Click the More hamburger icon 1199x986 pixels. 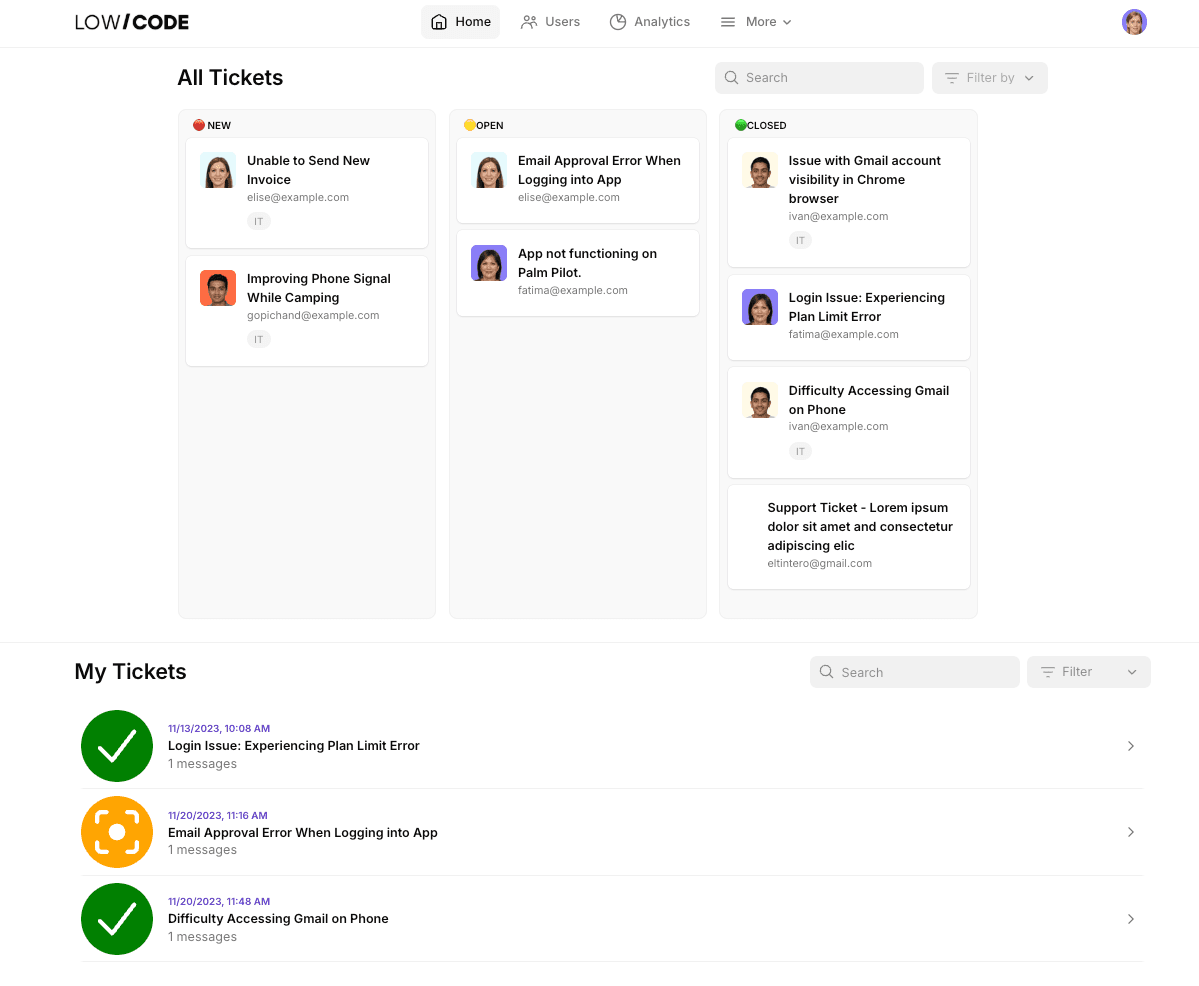(x=727, y=21)
